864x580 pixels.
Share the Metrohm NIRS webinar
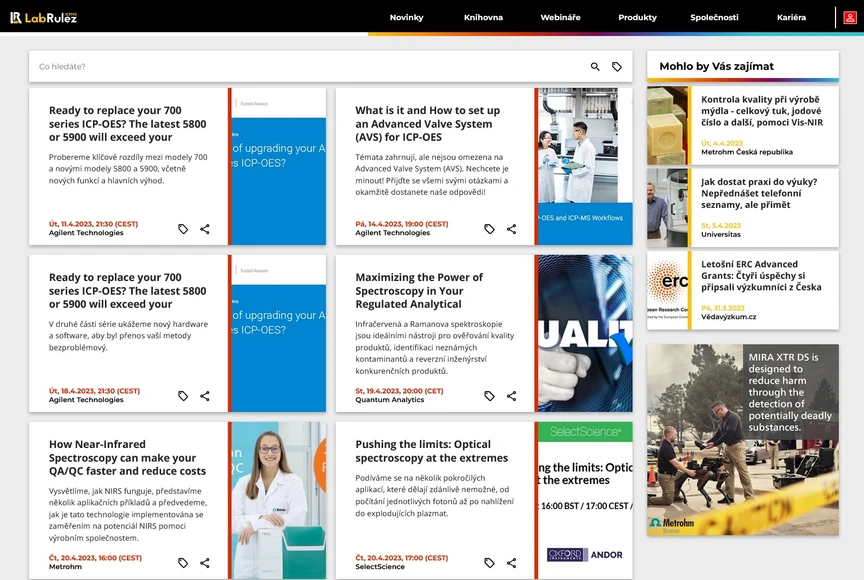point(205,562)
